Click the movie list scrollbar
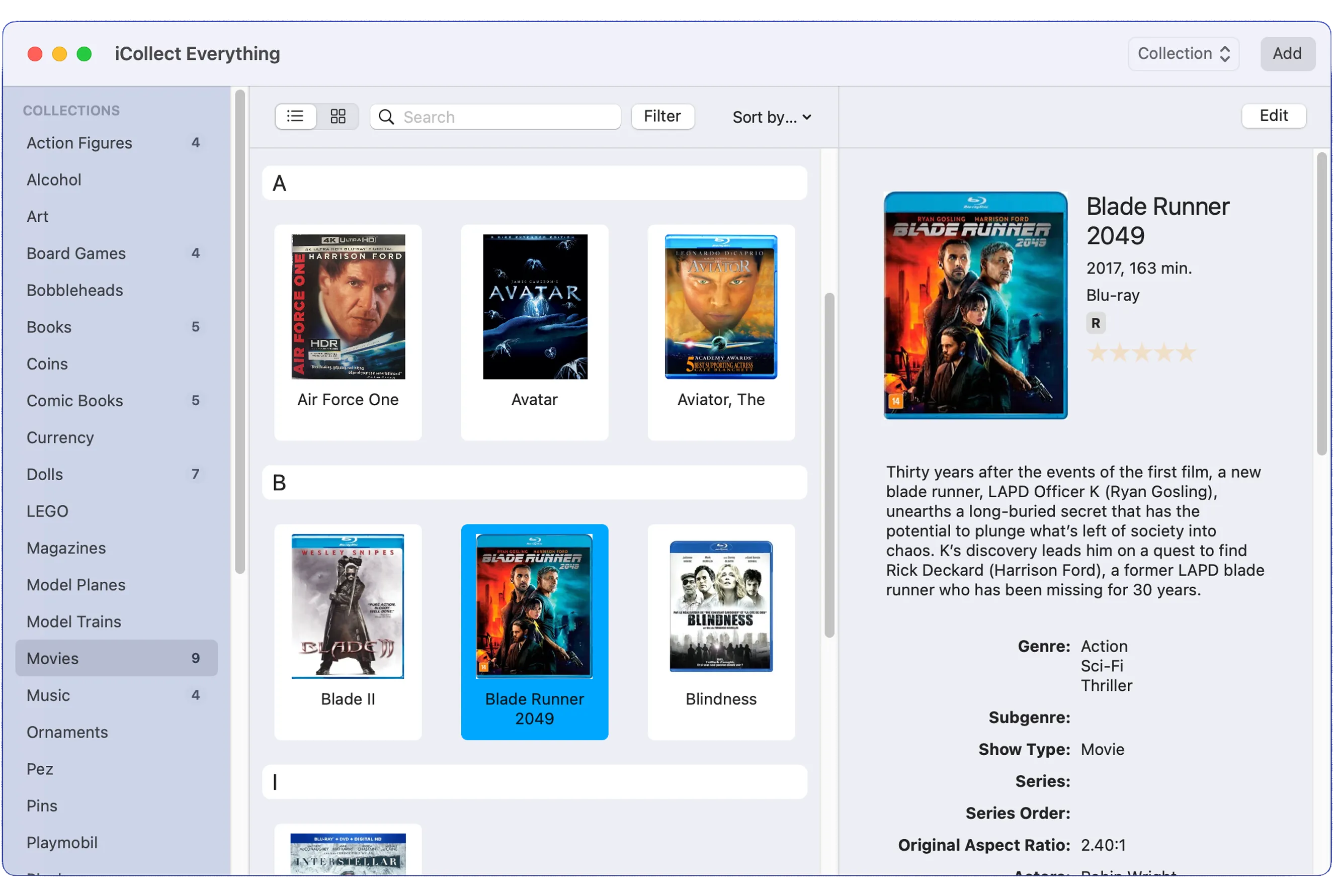Viewport: 1336px width, 896px height. point(829,464)
